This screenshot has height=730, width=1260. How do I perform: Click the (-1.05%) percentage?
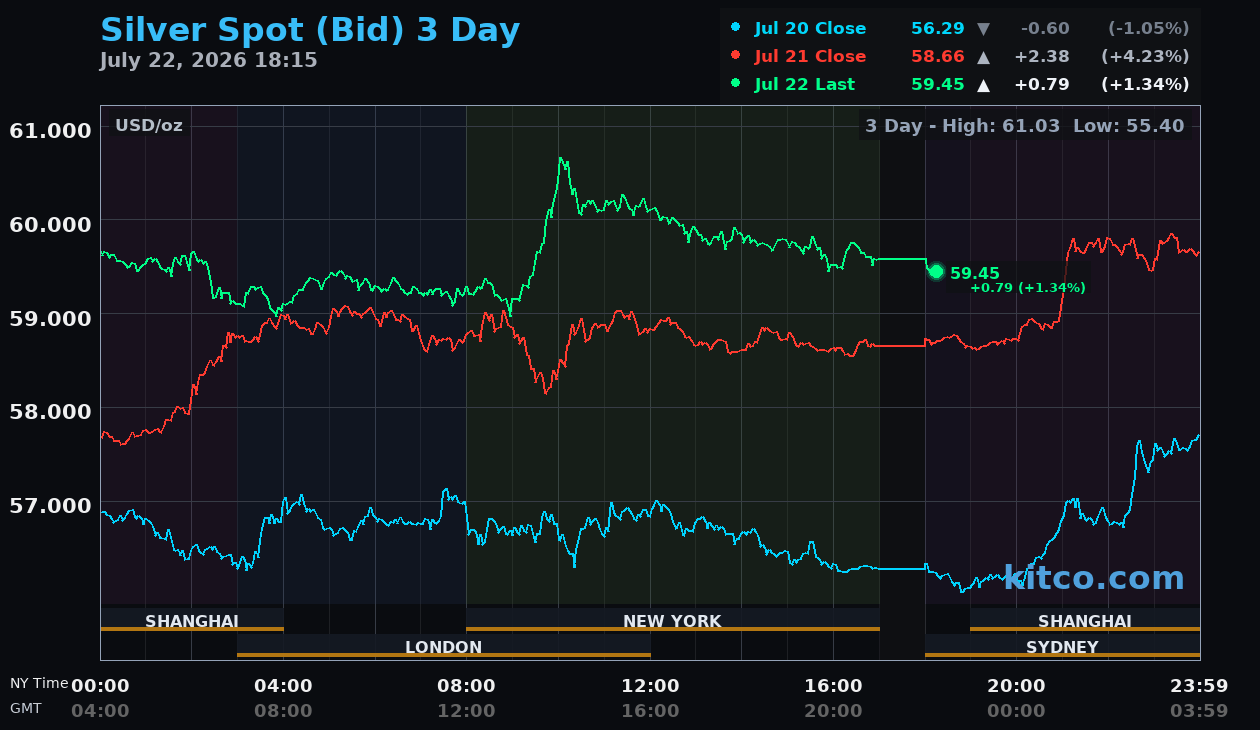1148,29
